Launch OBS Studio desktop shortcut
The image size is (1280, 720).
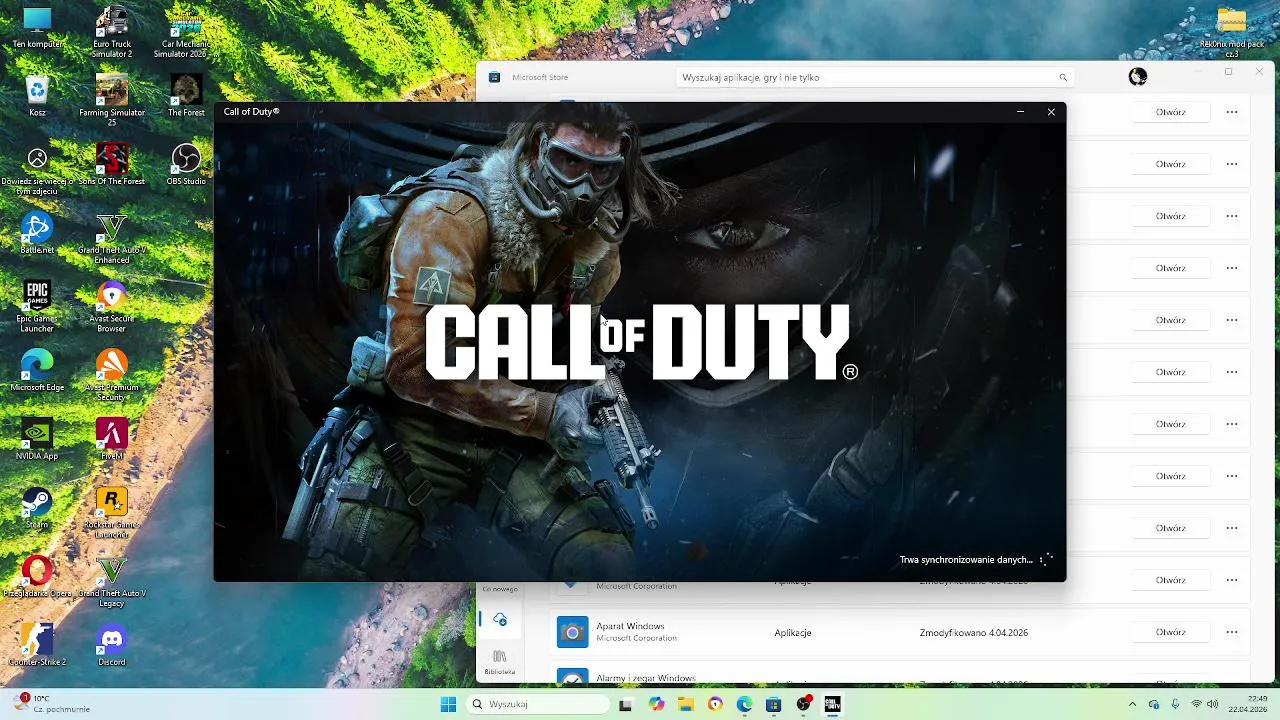pyautogui.click(x=186, y=164)
